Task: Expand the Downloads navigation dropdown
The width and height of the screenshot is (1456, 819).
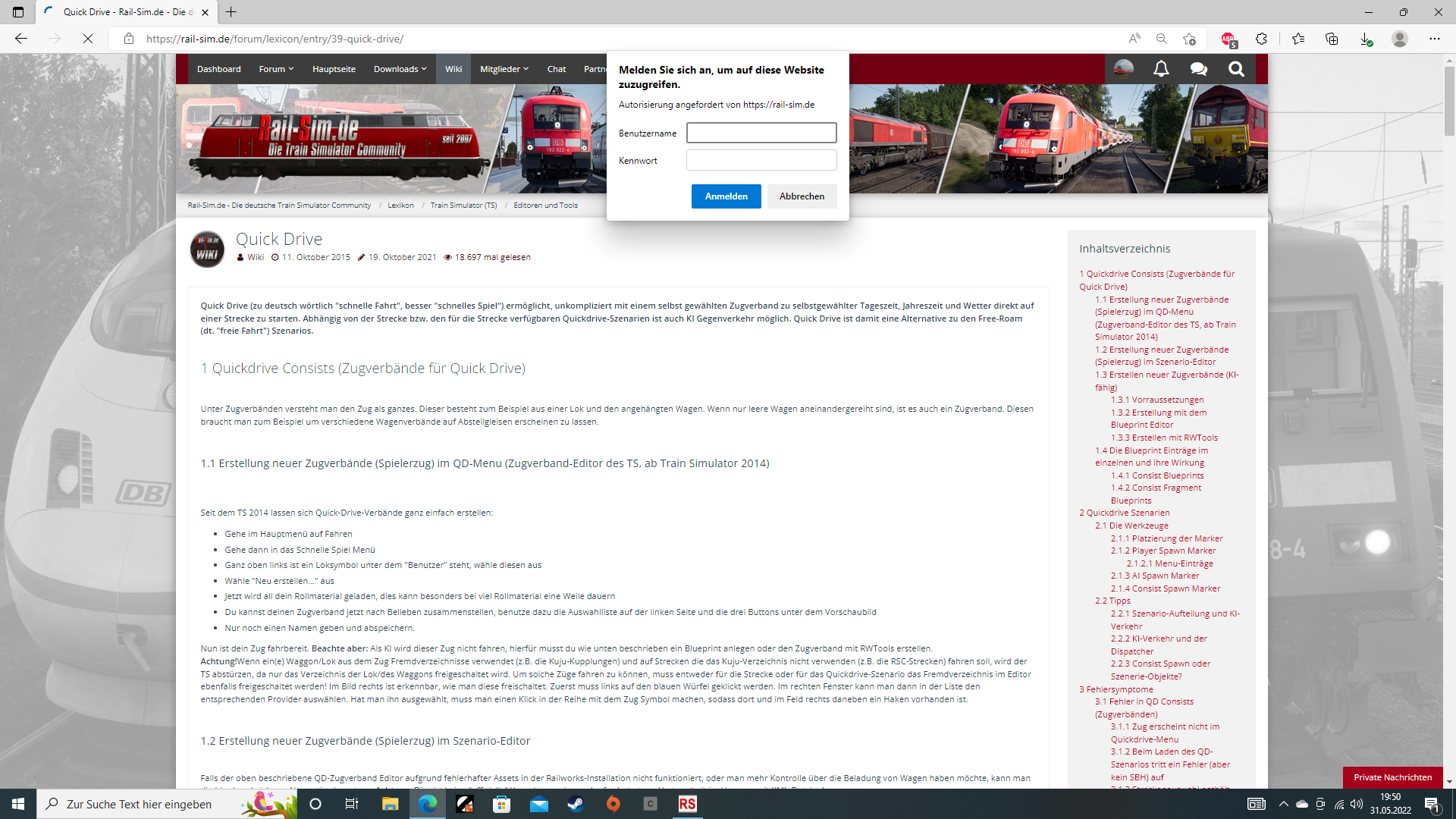Action: click(x=400, y=69)
